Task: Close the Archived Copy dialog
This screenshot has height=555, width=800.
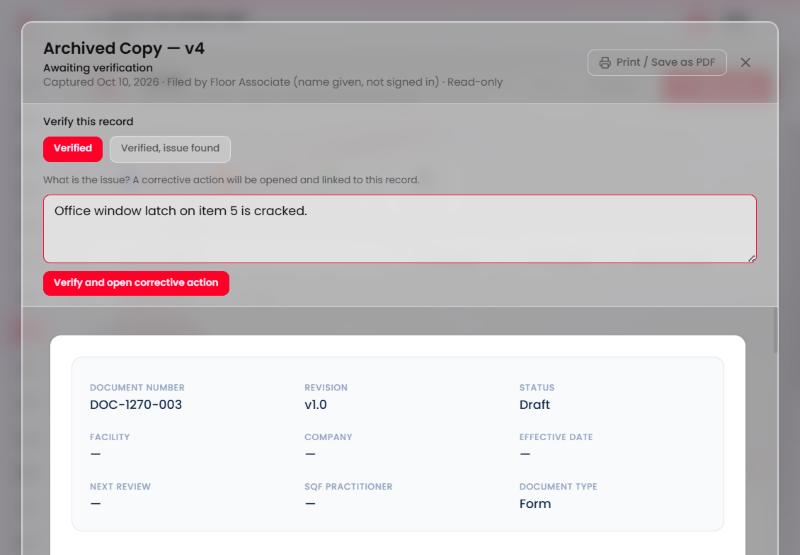Action: [745, 62]
